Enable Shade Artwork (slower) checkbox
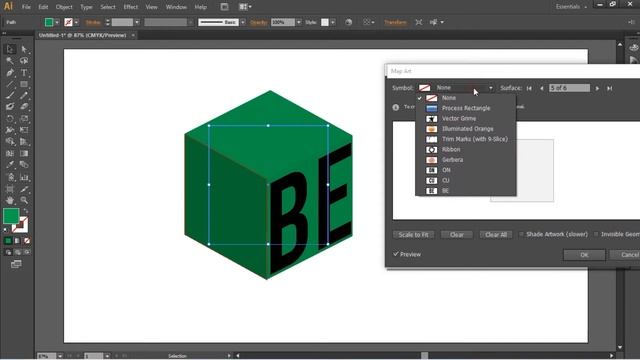Viewport: 640px width, 360px height. coord(521,234)
